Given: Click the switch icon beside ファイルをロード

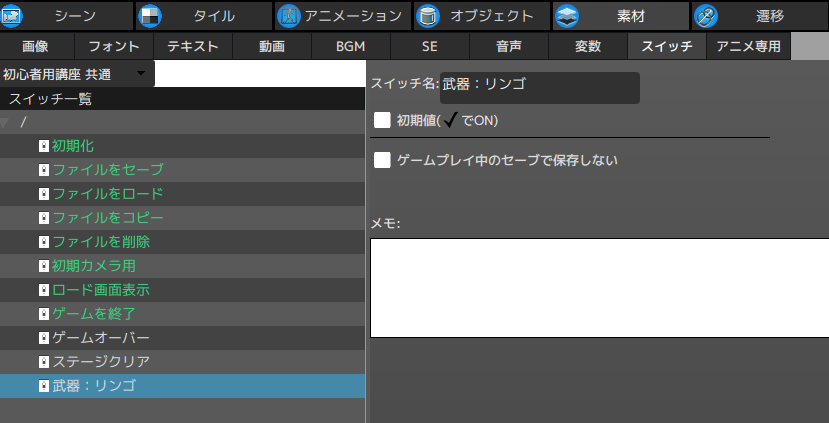Looking at the screenshot, I should coord(44,194).
